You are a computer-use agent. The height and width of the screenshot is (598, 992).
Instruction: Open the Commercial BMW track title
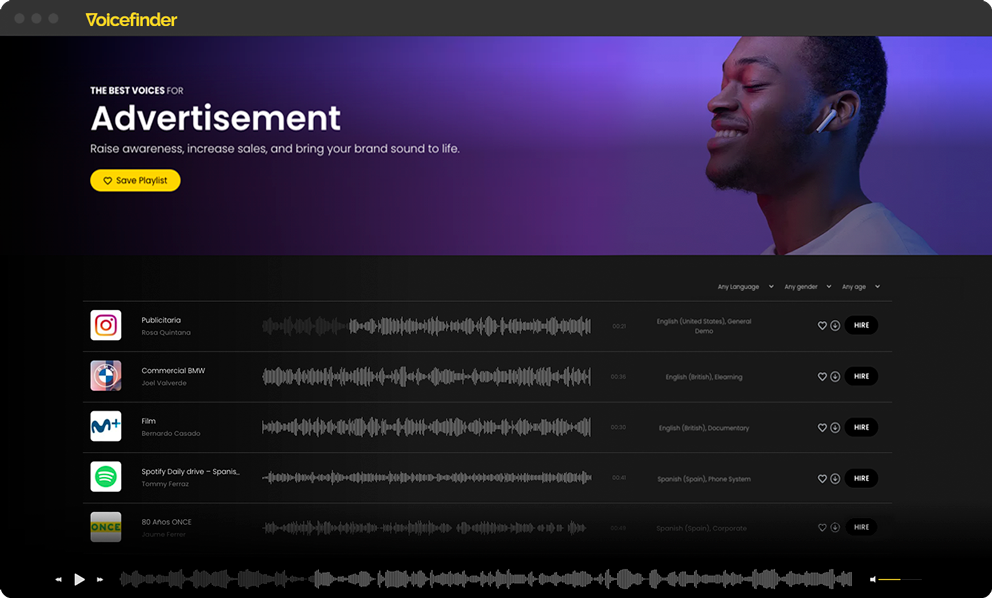[x=173, y=371]
